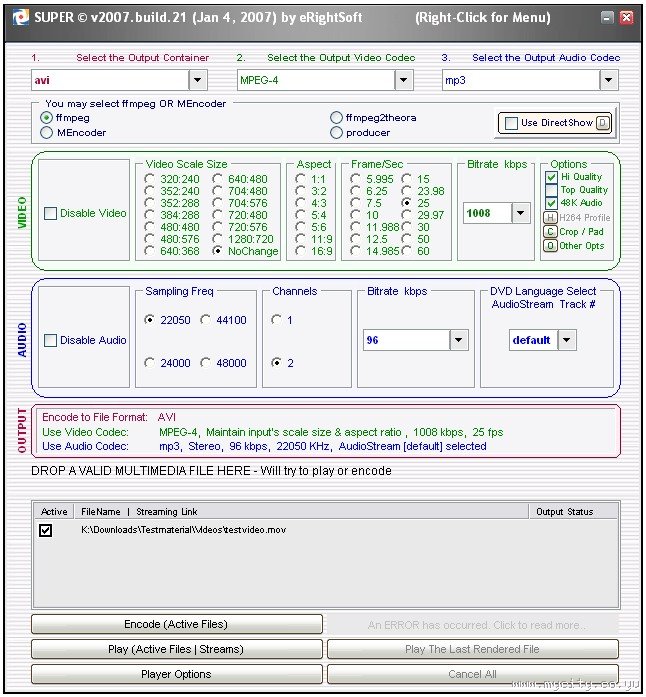Tick the Disable Video checkbox

point(50,213)
